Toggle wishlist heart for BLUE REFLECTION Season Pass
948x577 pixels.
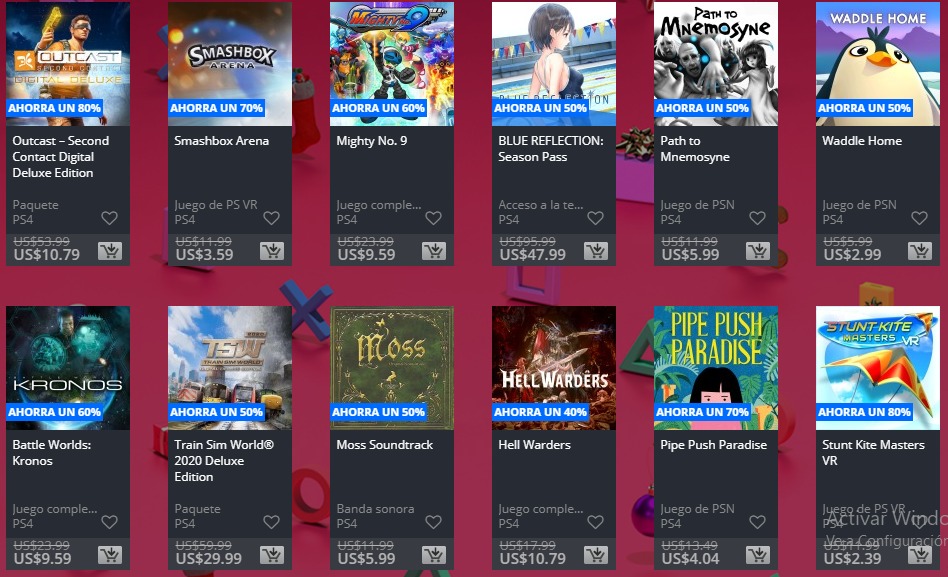(x=596, y=218)
